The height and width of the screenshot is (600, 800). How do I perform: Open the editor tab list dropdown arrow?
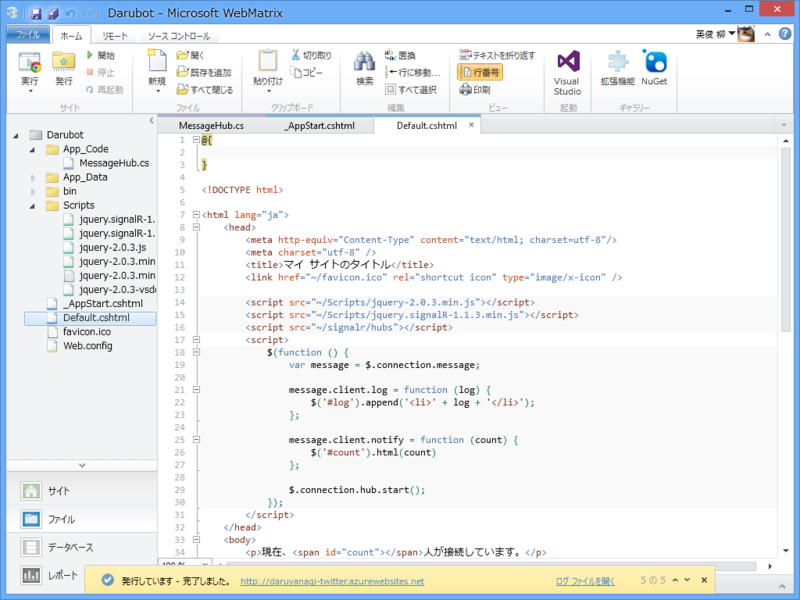click(784, 125)
